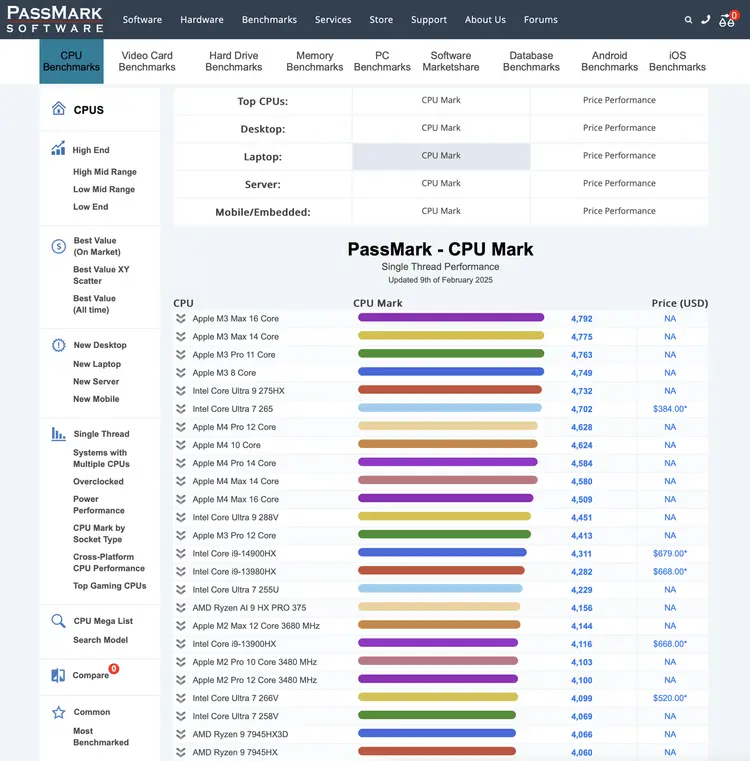Click the Common star icon in sidebar
The height and width of the screenshot is (761, 750).
pyautogui.click(x=58, y=712)
